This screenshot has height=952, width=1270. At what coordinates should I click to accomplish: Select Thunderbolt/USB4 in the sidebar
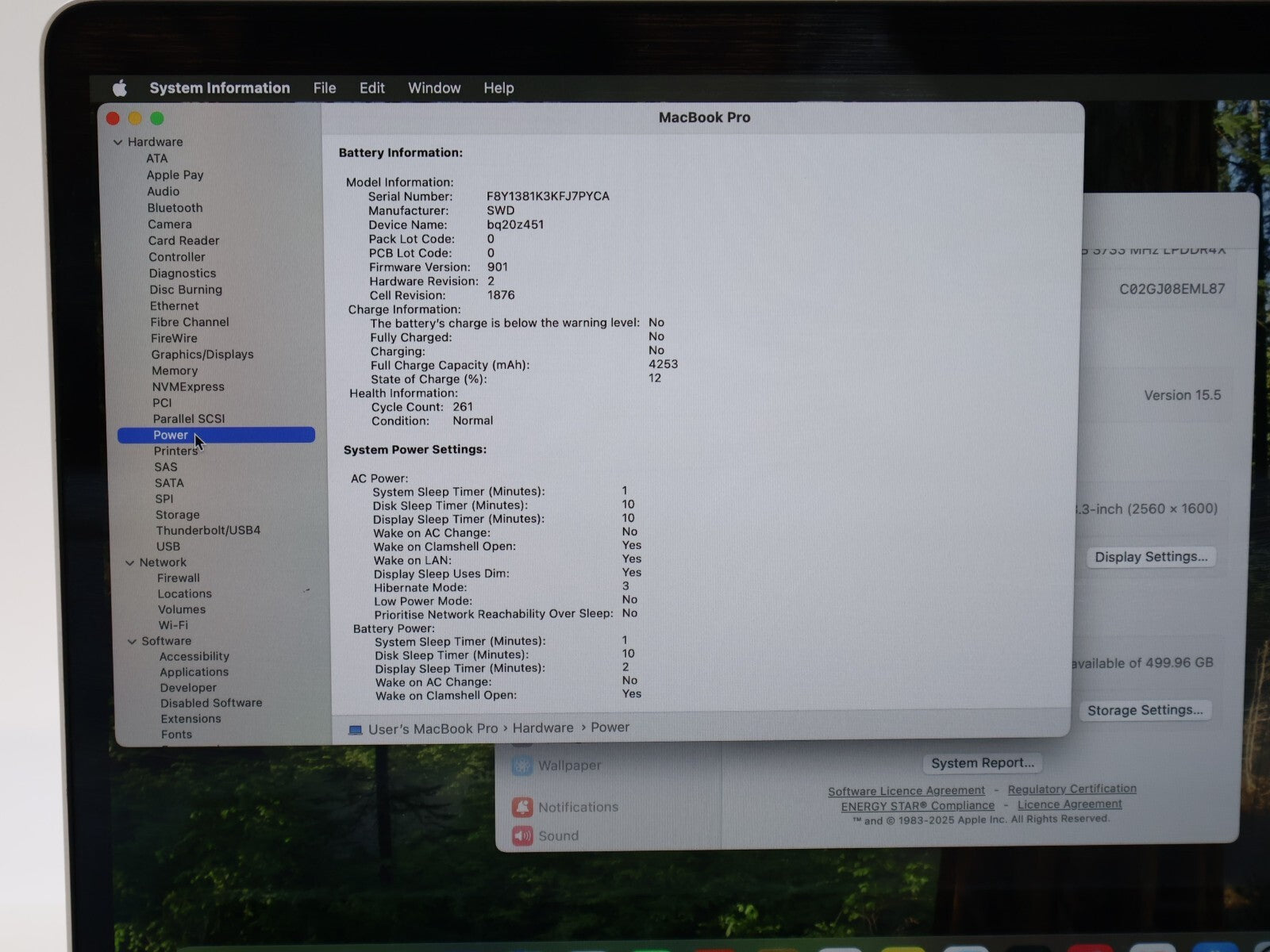208,531
